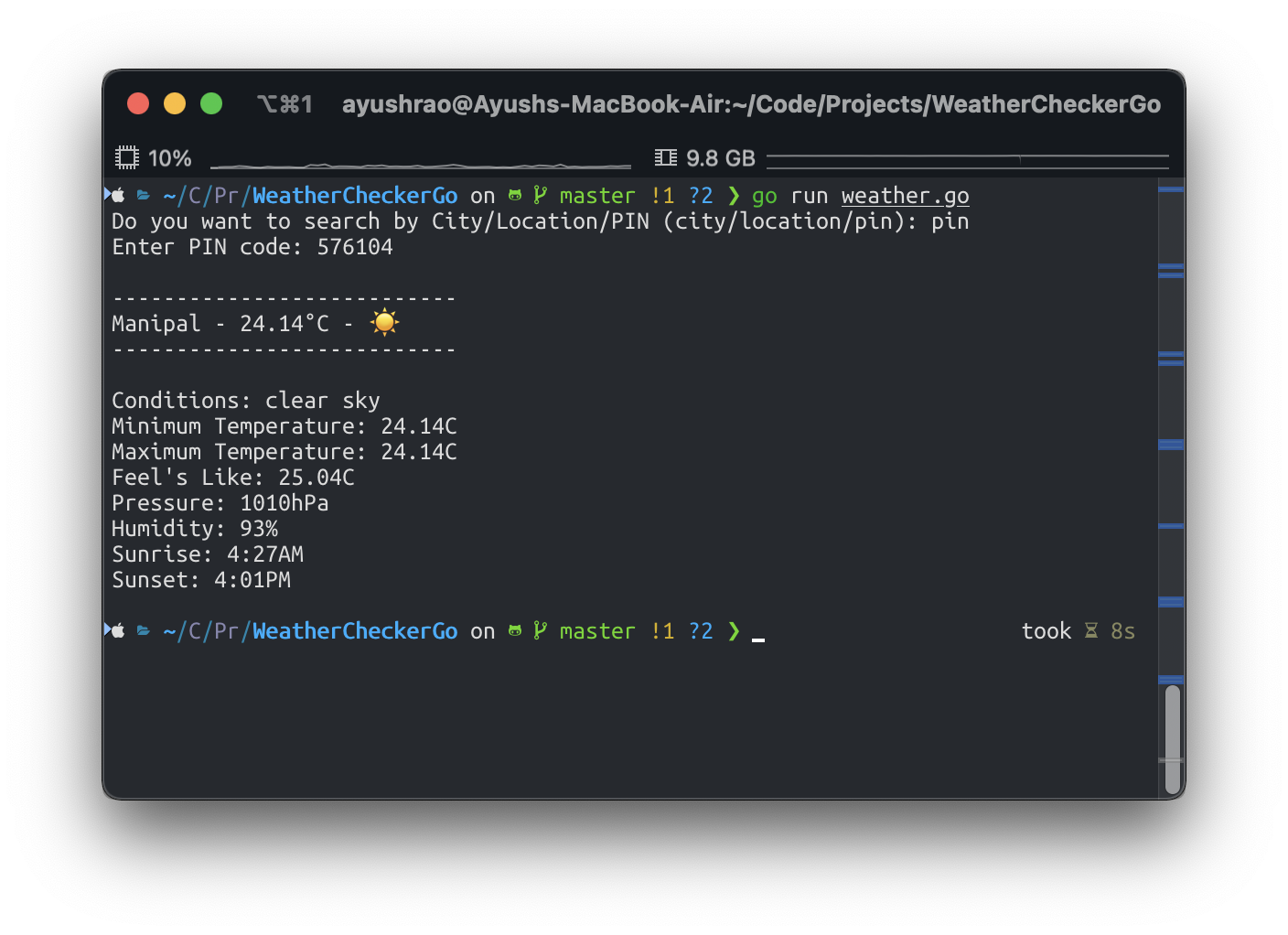1288x935 pixels.
Task: Click the CPU chip icon in the status bar
Action: pyautogui.click(x=127, y=156)
